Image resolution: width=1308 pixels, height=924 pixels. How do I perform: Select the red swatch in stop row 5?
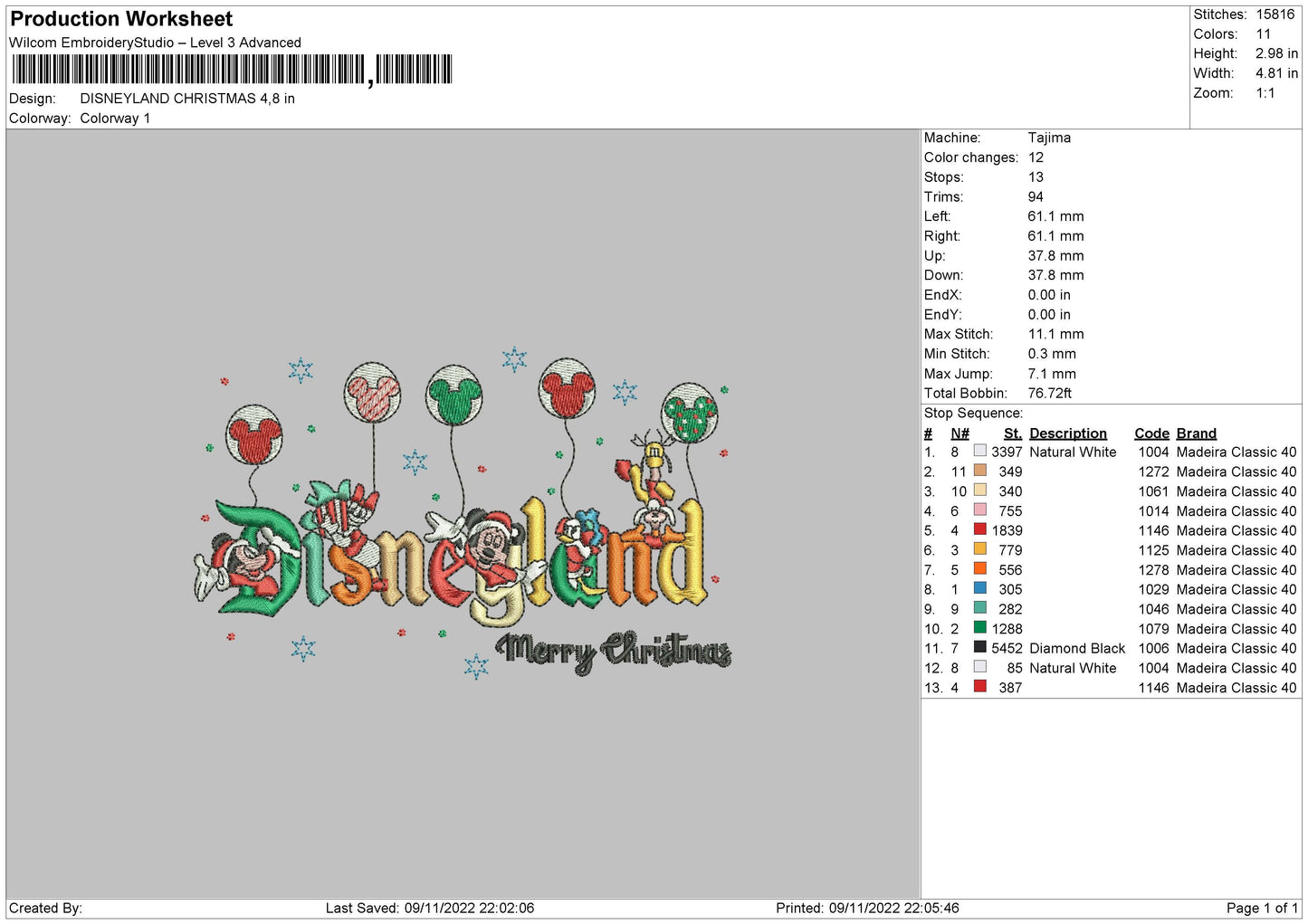pos(979,529)
